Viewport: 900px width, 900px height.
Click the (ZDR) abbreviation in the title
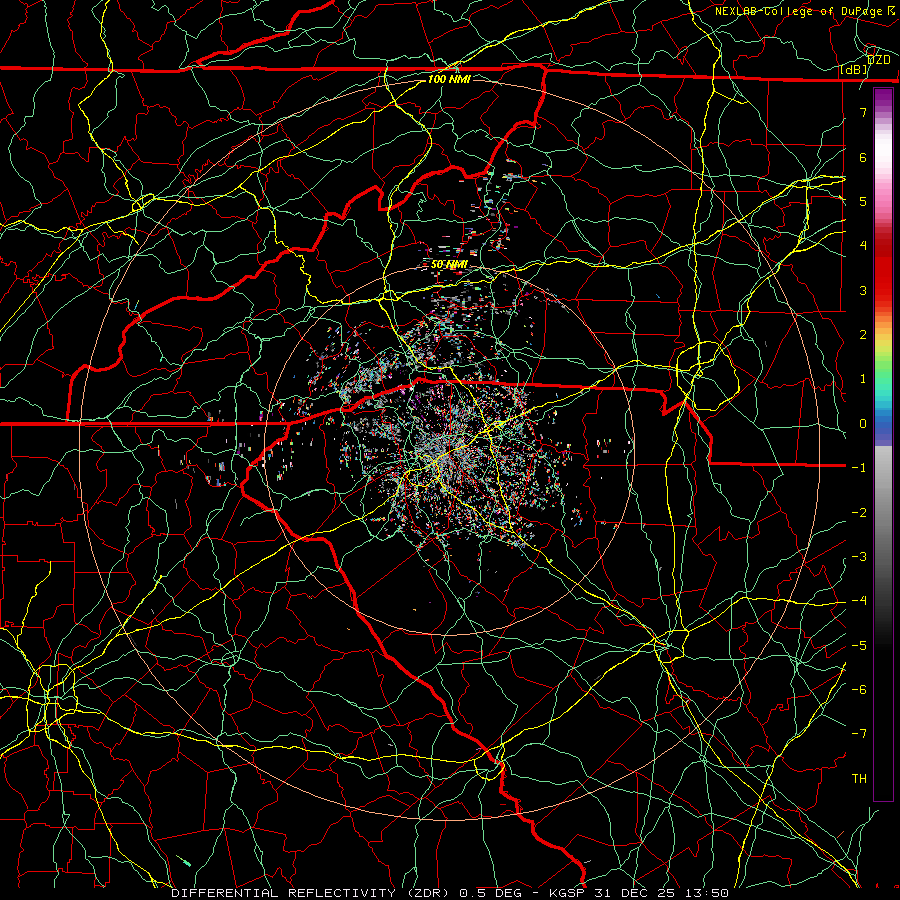pyautogui.click(x=429, y=893)
